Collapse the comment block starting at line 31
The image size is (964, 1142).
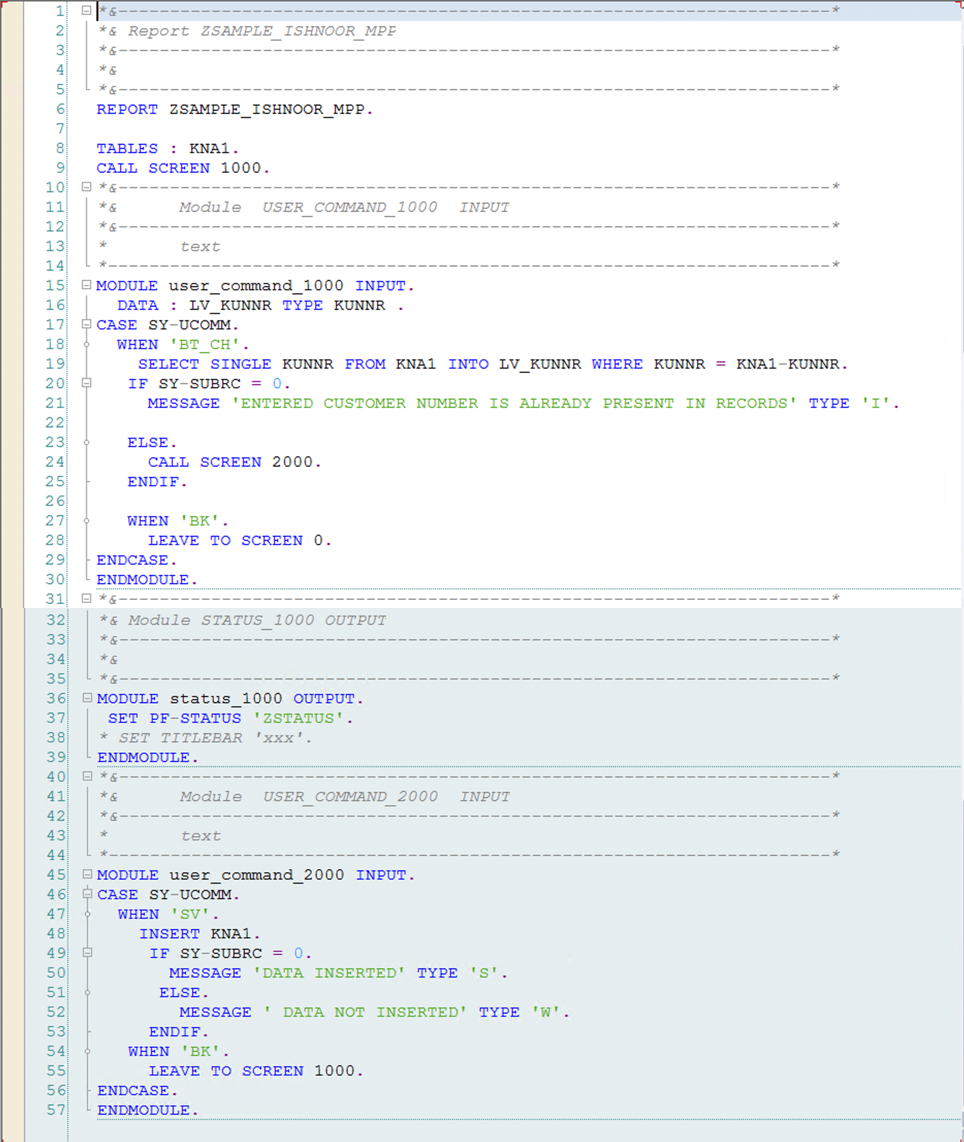point(86,599)
